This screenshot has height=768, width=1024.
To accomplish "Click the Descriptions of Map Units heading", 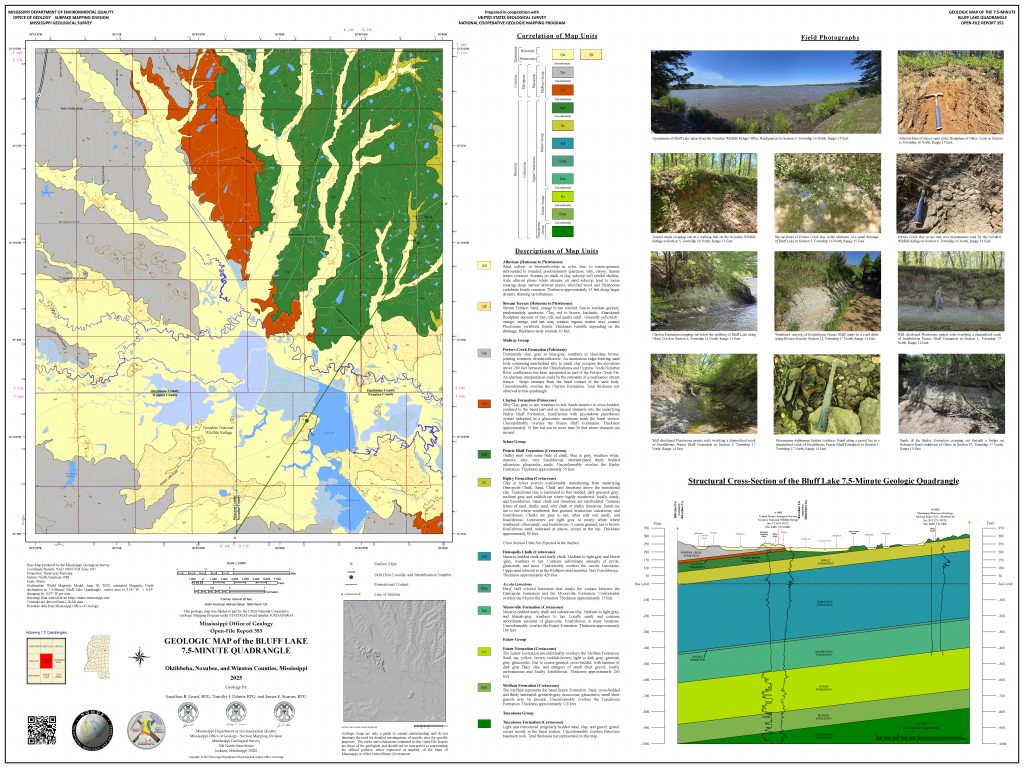I will (556, 250).
